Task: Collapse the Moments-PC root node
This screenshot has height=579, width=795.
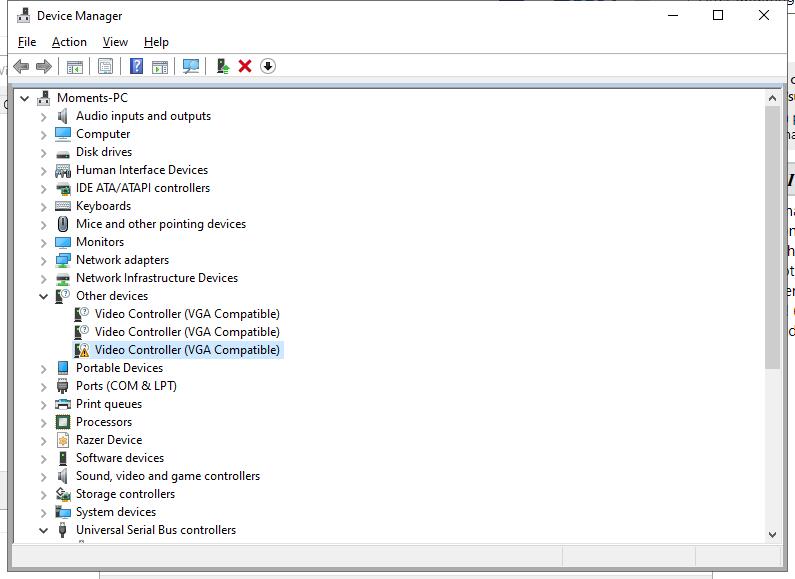Action: pyautogui.click(x=24, y=98)
